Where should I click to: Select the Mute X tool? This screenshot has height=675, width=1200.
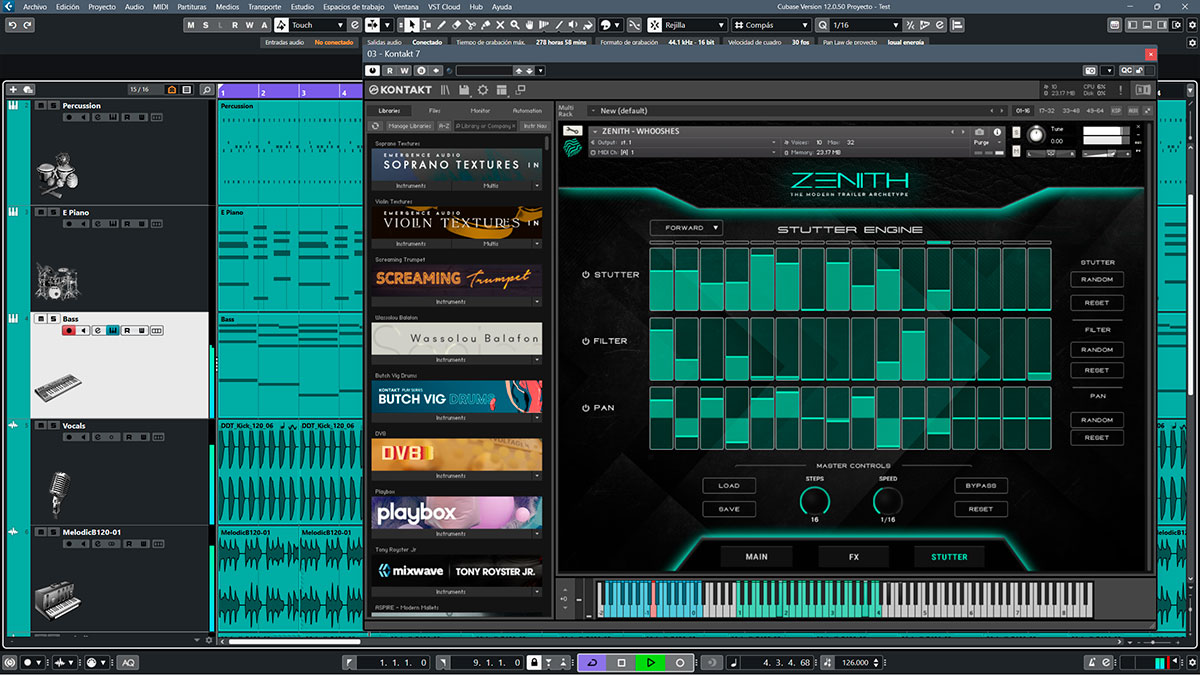pyautogui.click(x=500, y=25)
